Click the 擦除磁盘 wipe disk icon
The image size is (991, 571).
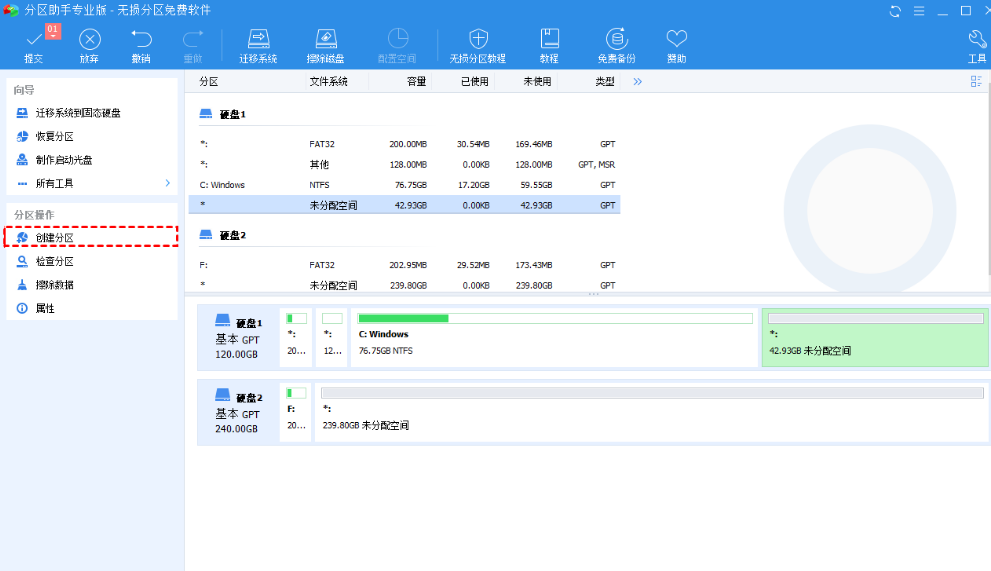326,41
